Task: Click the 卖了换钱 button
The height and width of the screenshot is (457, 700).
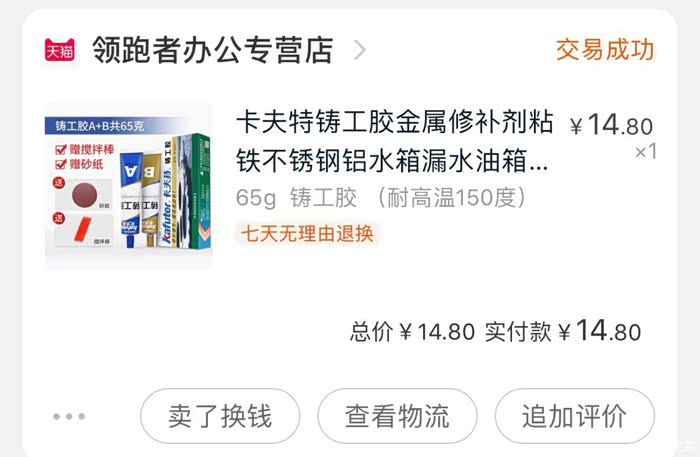Action: pos(220,416)
